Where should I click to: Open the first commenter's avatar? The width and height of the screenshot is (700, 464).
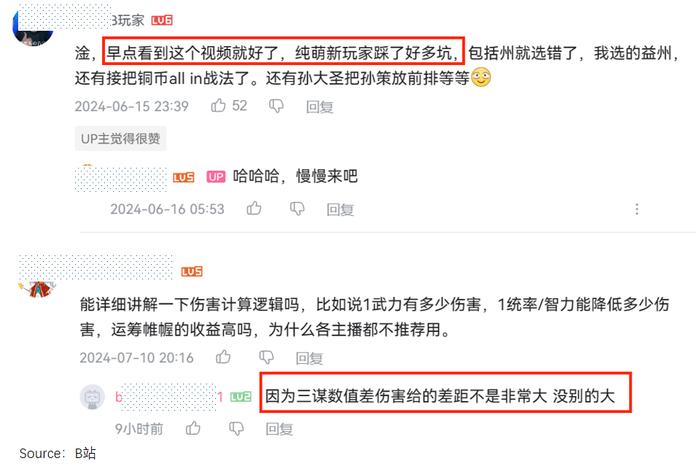coord(33,29)
